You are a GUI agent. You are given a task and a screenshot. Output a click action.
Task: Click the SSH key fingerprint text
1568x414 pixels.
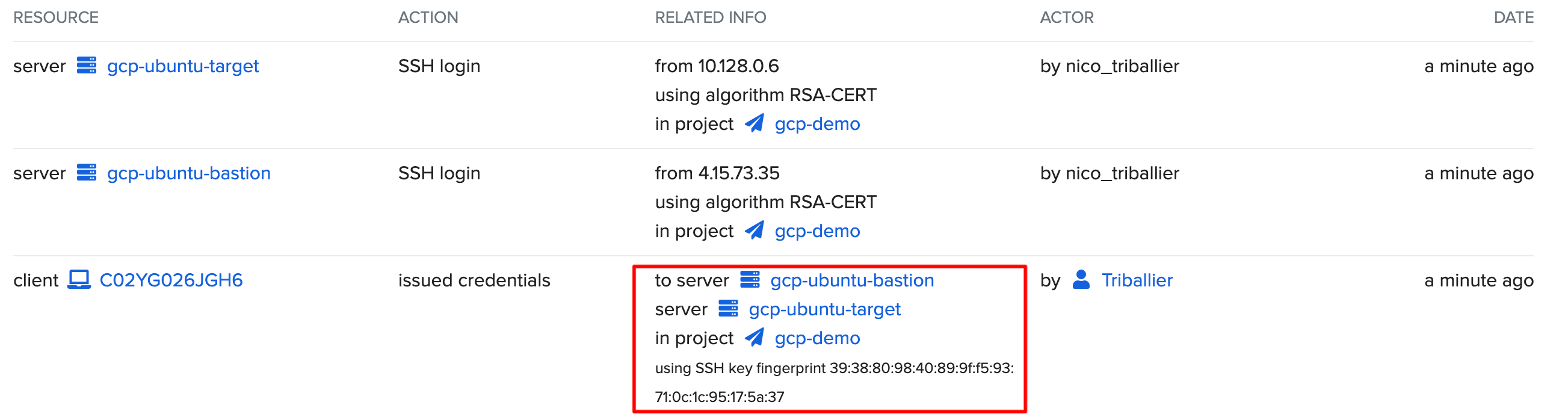coord(834,368)
